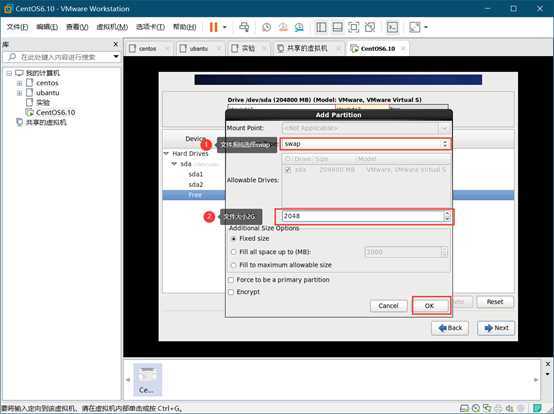Enable the Encrypt checkbox
This screenshot has height=414, width=554.
(231, 292)
